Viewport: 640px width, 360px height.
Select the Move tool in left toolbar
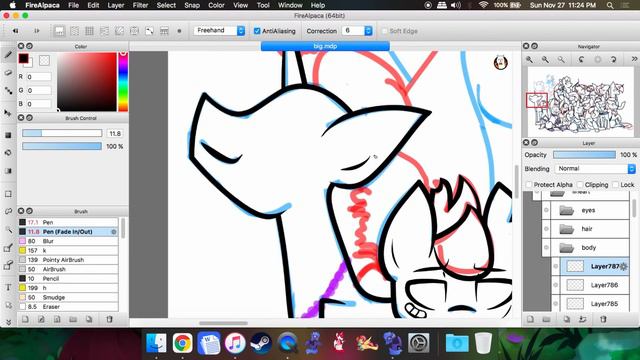click(x=8, y=113)
